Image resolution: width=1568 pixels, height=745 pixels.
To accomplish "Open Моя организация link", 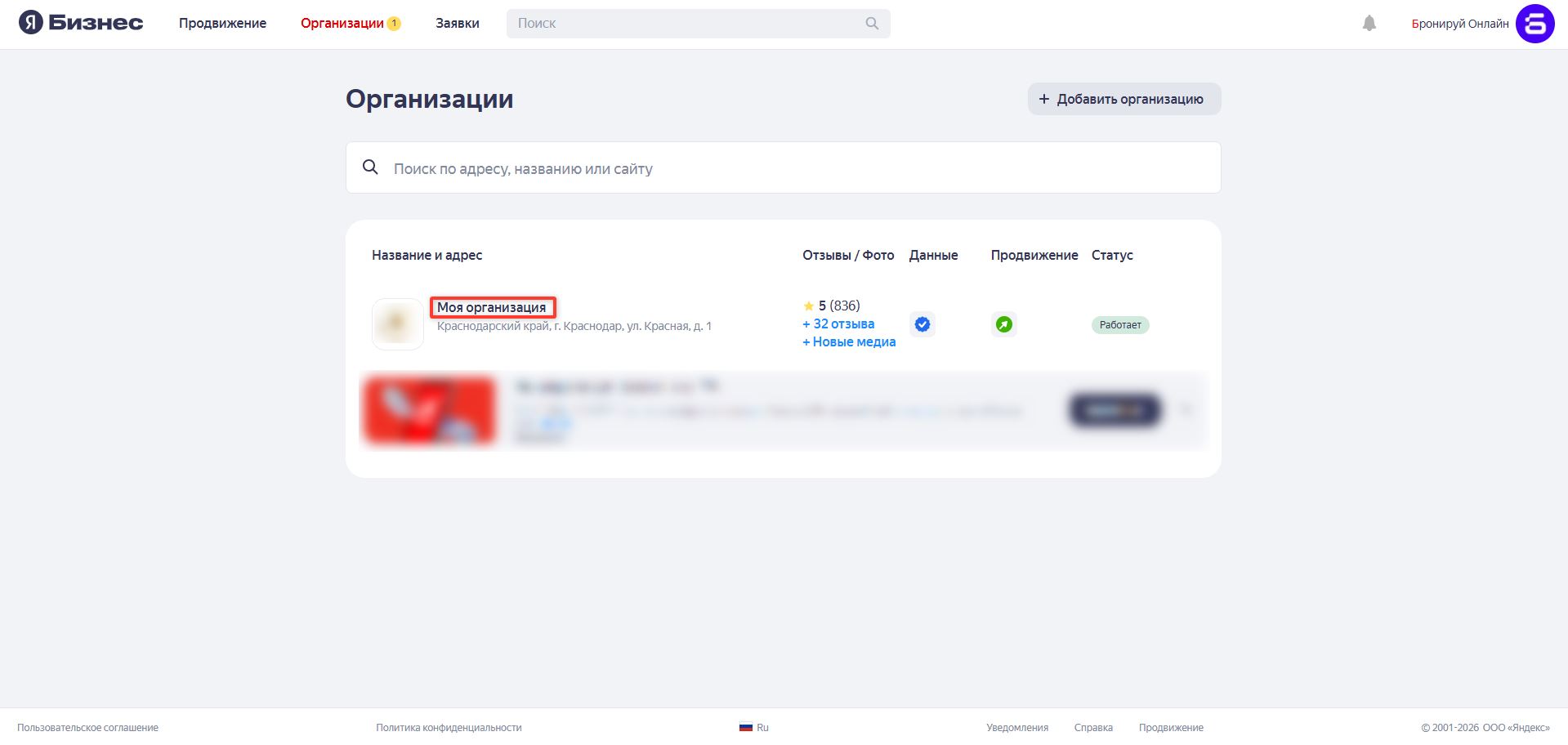I will pos(491,307).
